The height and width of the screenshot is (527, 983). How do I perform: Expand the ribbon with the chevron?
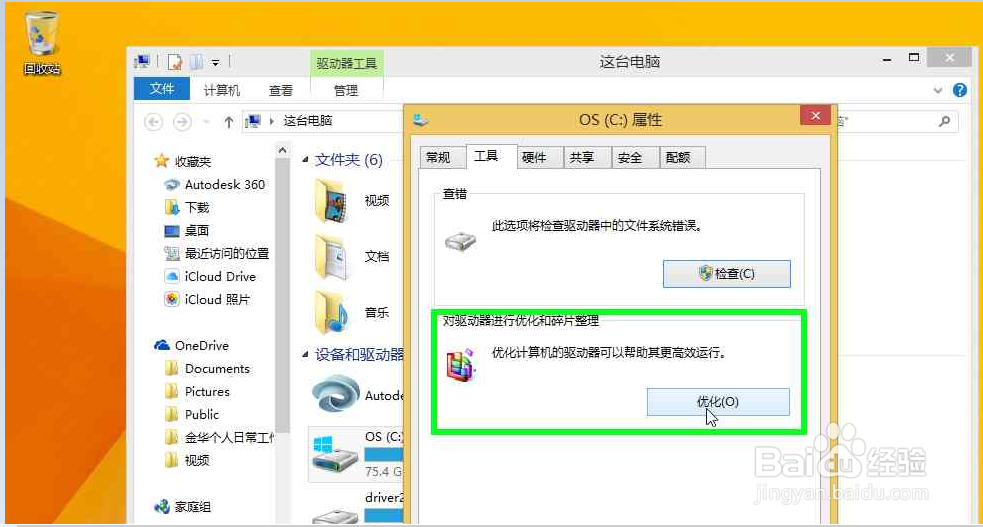tap(938, 90)
